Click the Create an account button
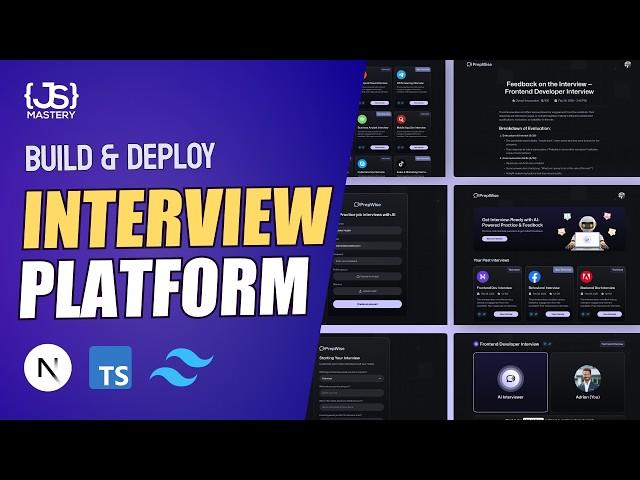 tap(367, 304)
